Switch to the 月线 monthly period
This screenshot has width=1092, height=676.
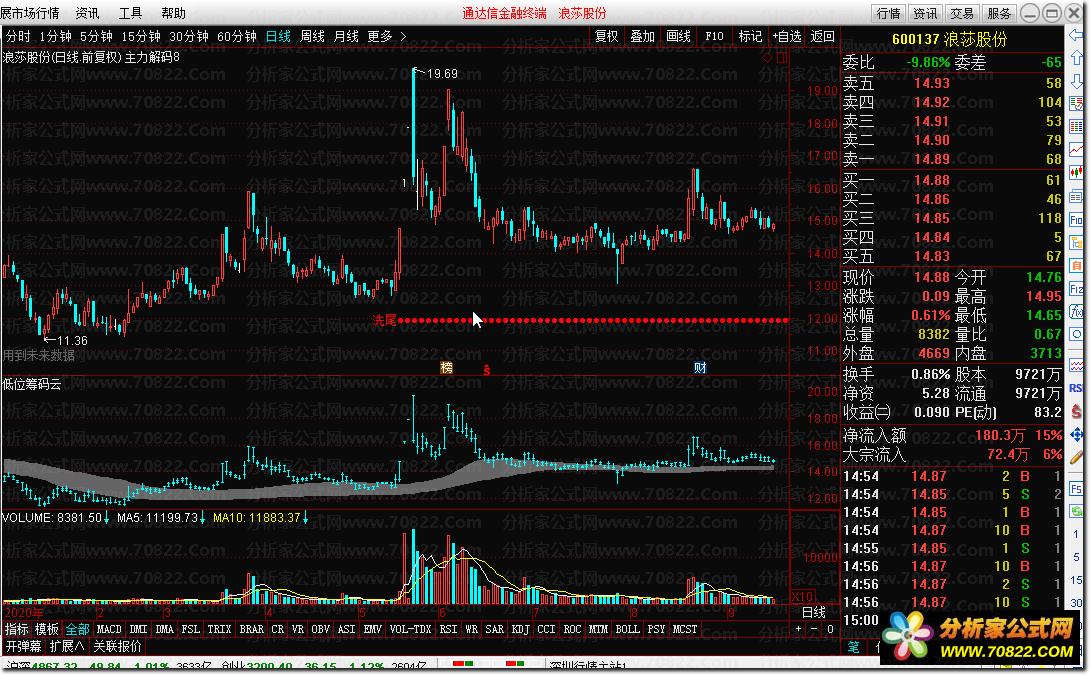click(346, 36)
